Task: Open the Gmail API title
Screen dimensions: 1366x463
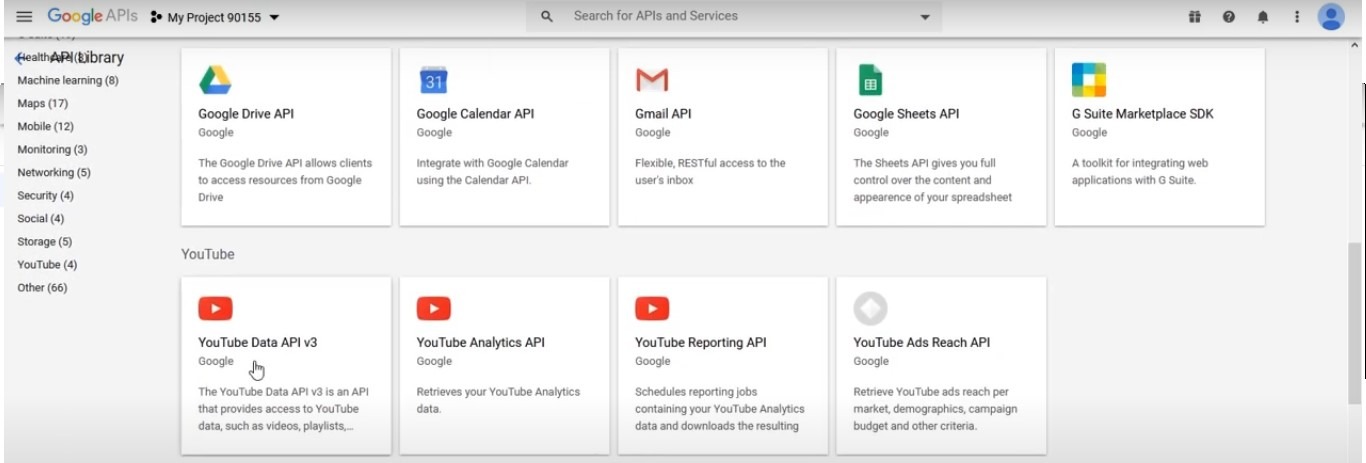Action: click(663, 114)
